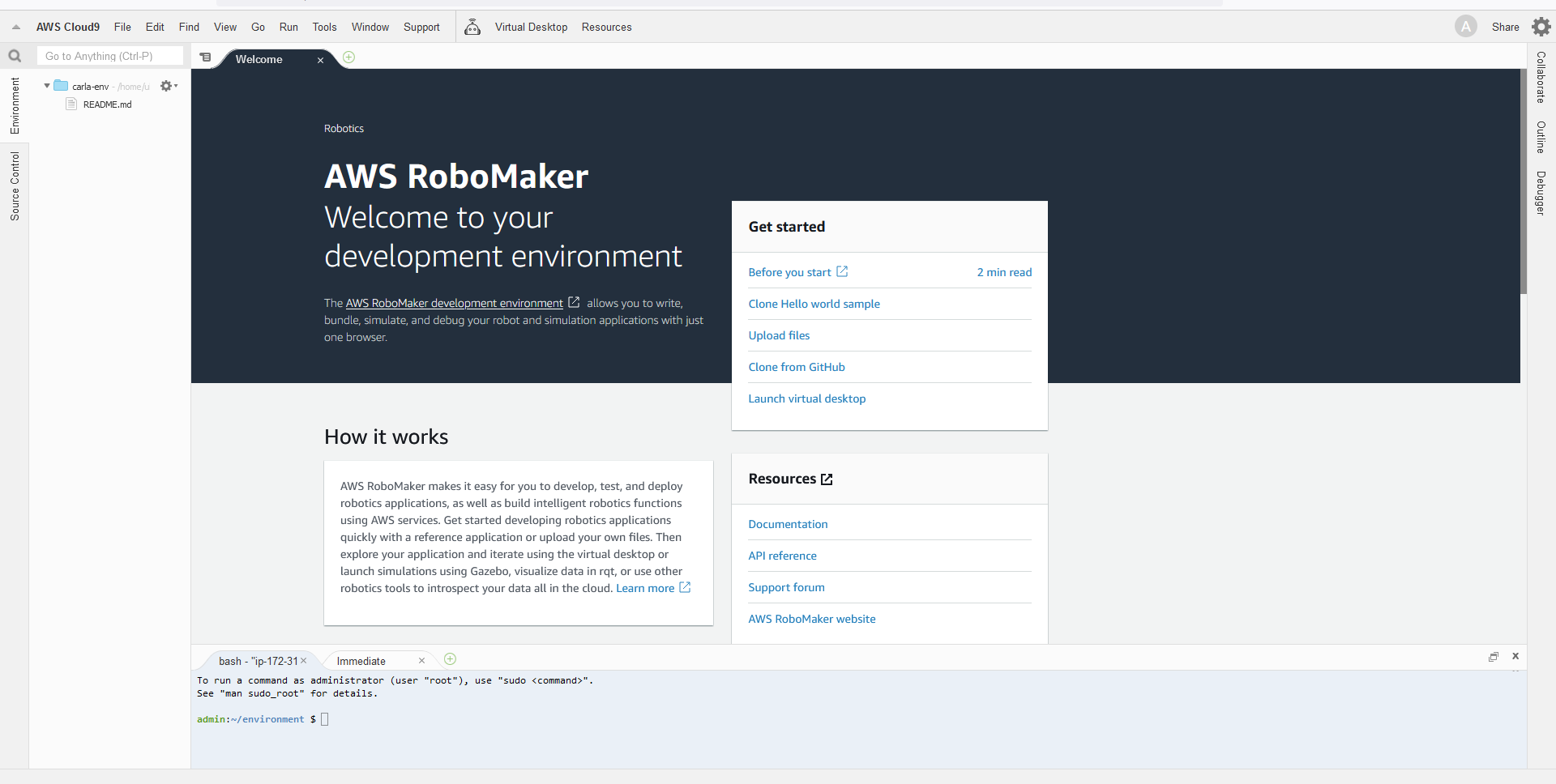Image resolution: width=1556 pixels, height=784 pixels.
Task: Open the Virtual Desktop robot icon
Action: coord(472,27)
